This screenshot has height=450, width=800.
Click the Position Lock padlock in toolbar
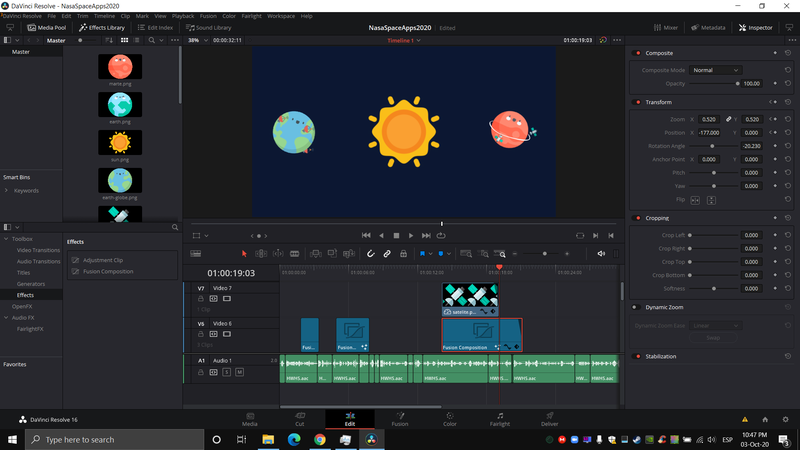coord(403,254)
